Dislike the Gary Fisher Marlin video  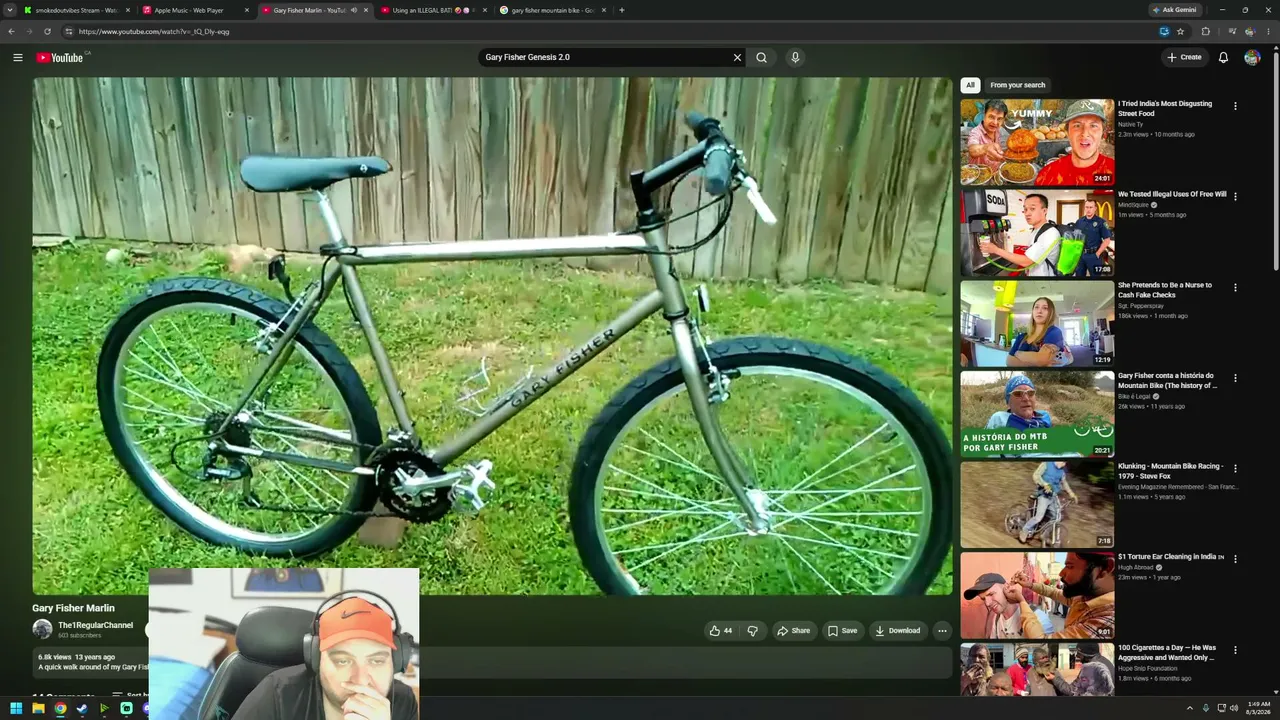pyautogui.click(x=752, y=631)
